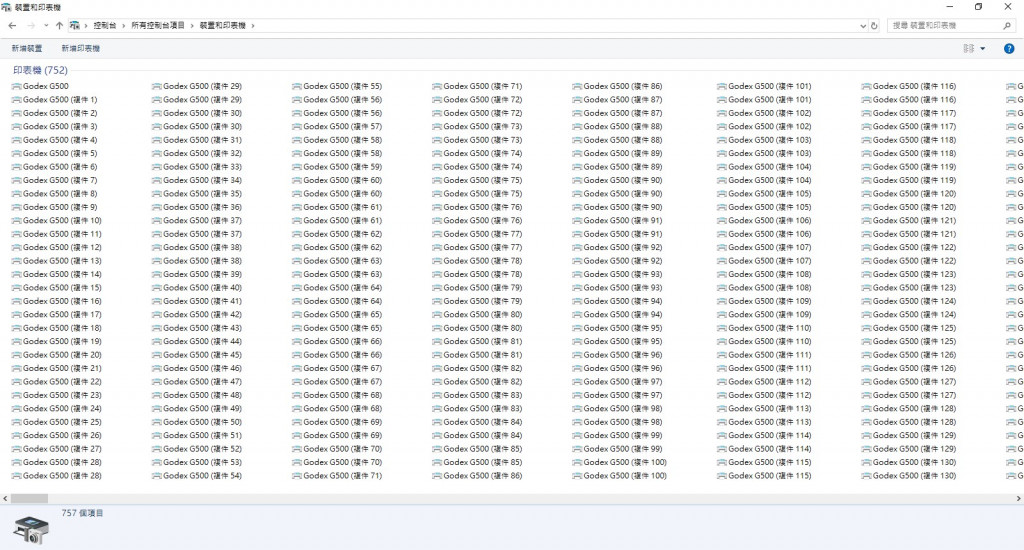The height and width of the screenshot is (550, 1024).
Task: Expand the address bar history dropdown
Action: click(x=863, y=25)
